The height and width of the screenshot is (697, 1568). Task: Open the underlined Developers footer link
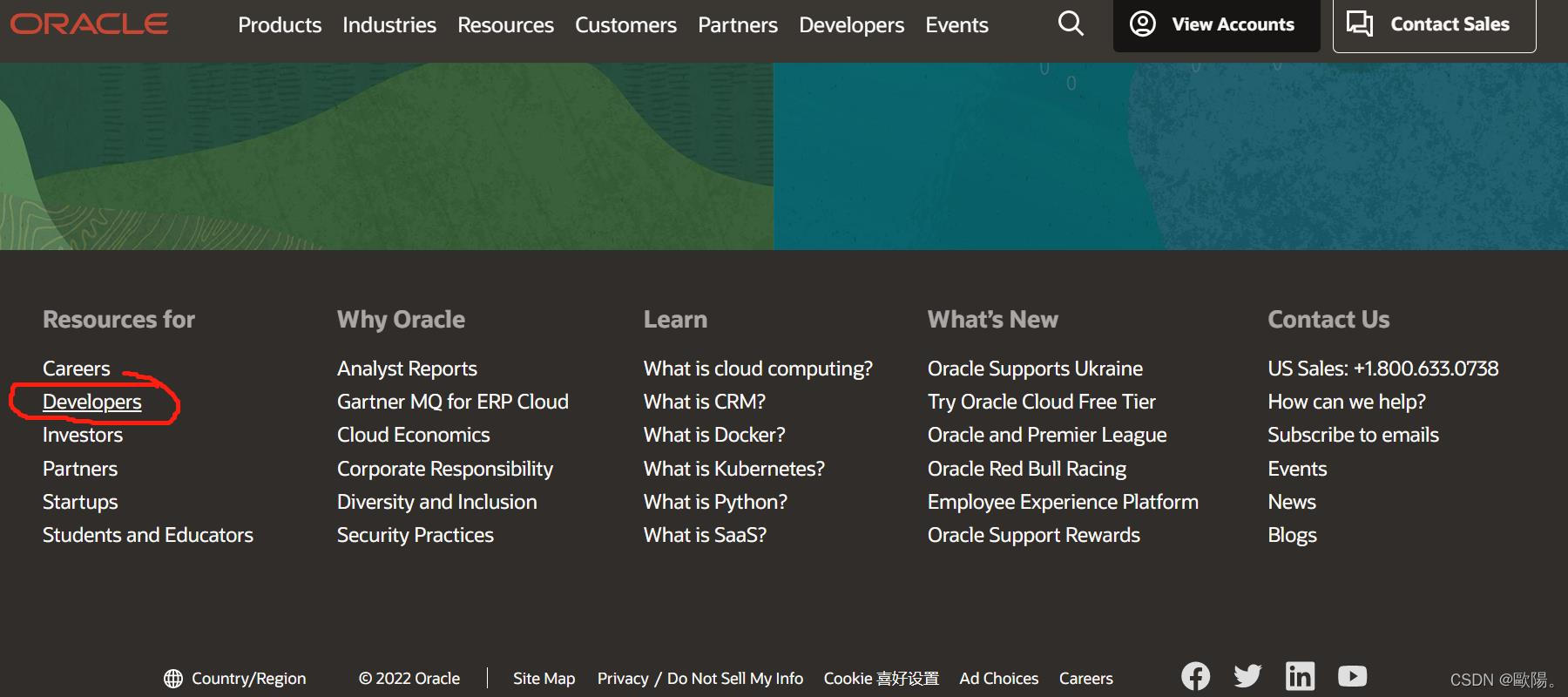tap(92, 402)
